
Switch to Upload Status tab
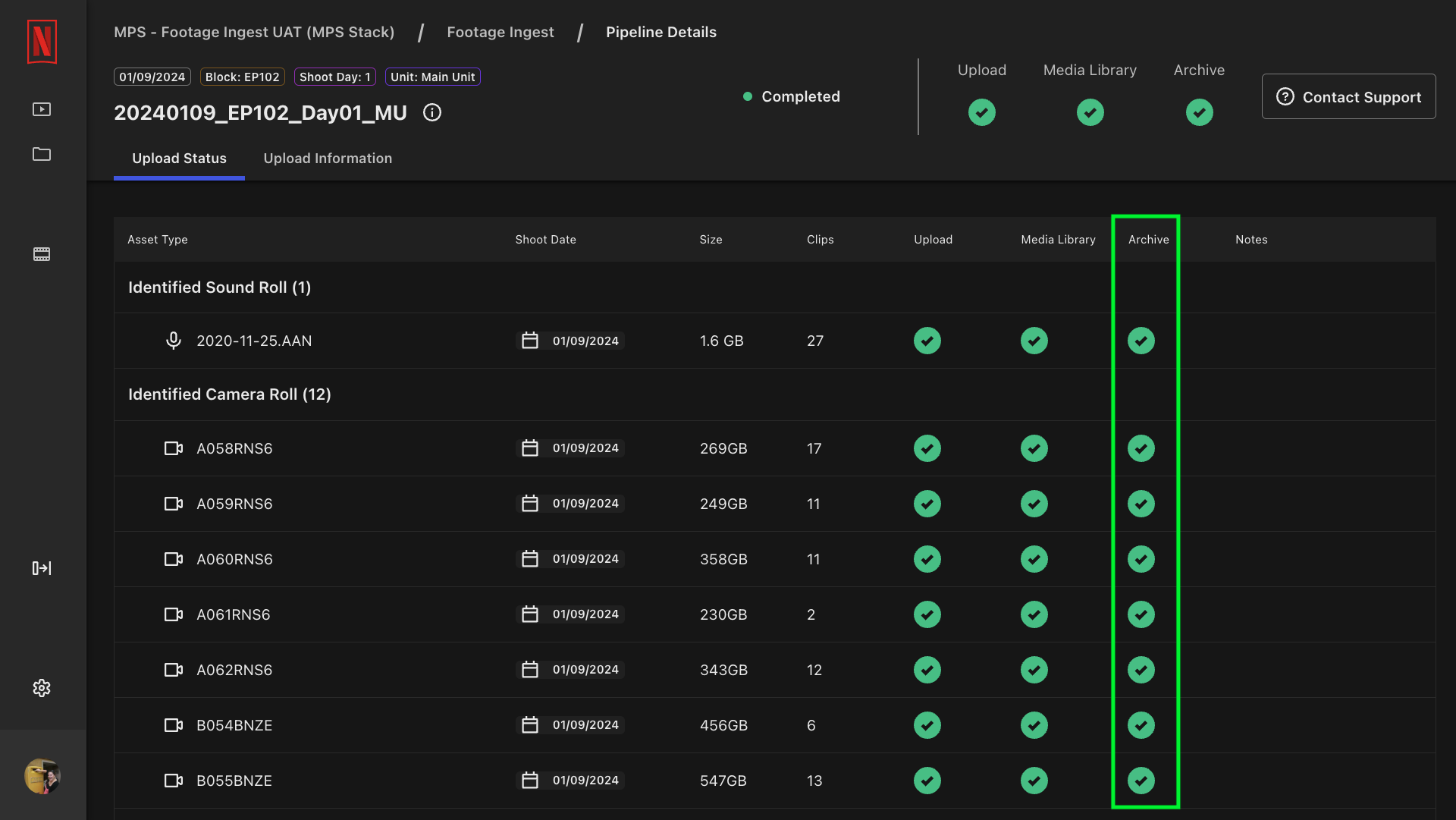click(x=179, y=159)
